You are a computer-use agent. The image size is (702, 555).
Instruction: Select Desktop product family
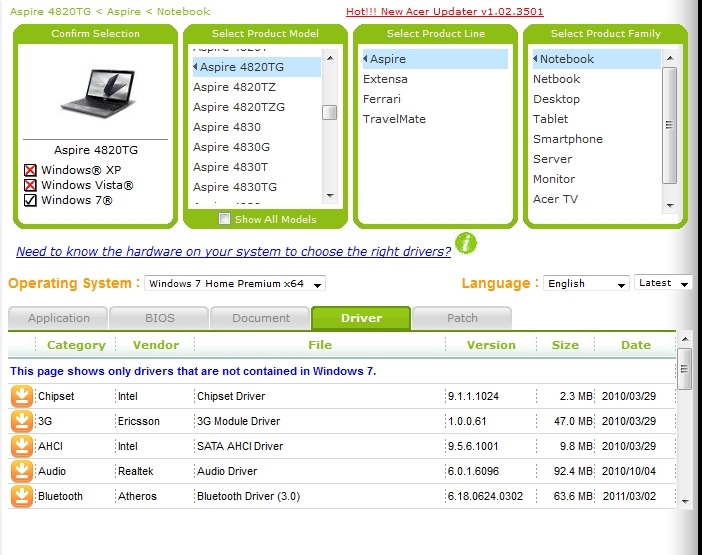(x=556, y=99)
